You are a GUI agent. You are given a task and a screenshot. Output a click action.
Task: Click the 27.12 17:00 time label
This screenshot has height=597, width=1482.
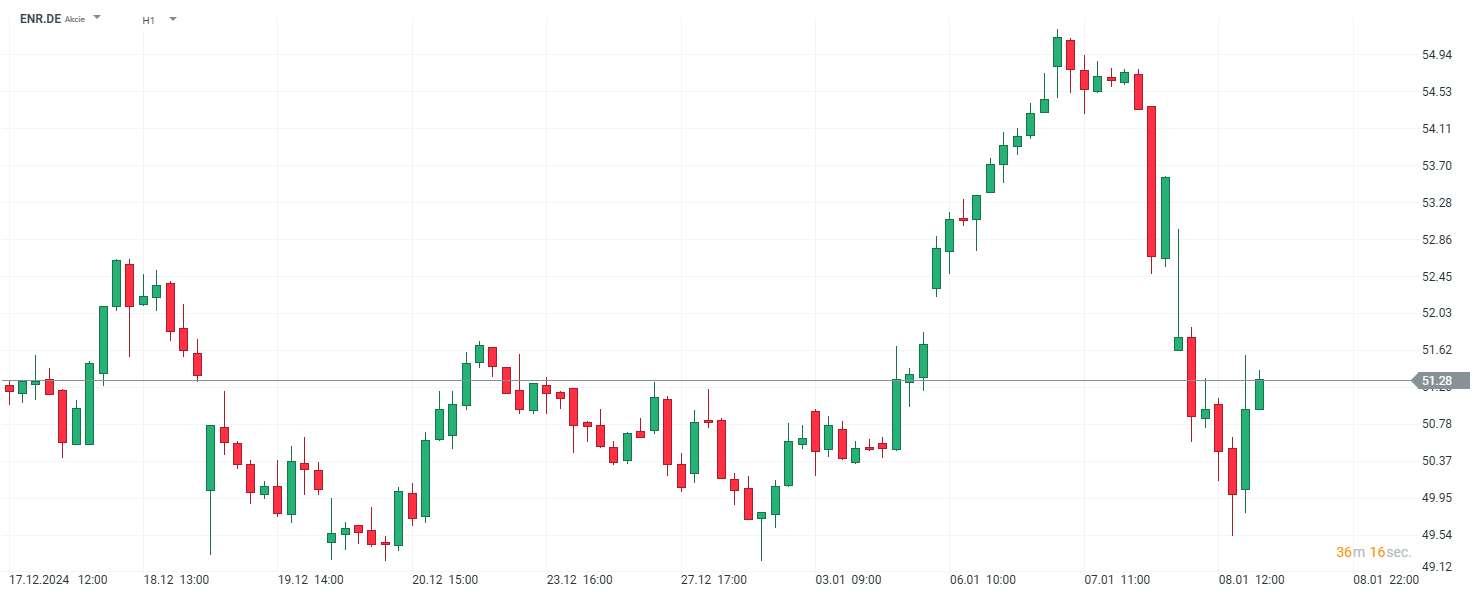(714, 580)
